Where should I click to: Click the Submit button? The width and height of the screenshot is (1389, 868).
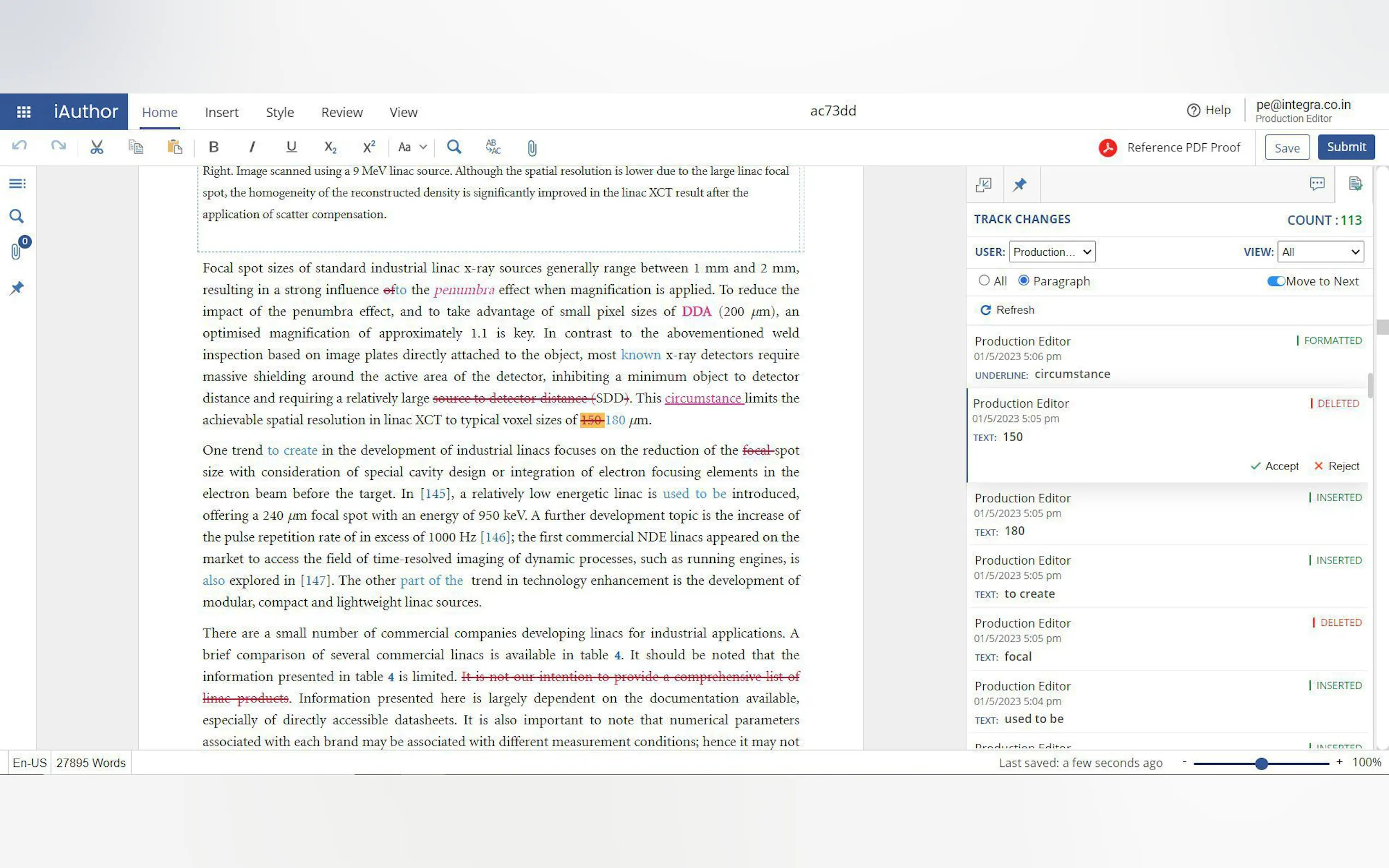[x=1345, y=147]
